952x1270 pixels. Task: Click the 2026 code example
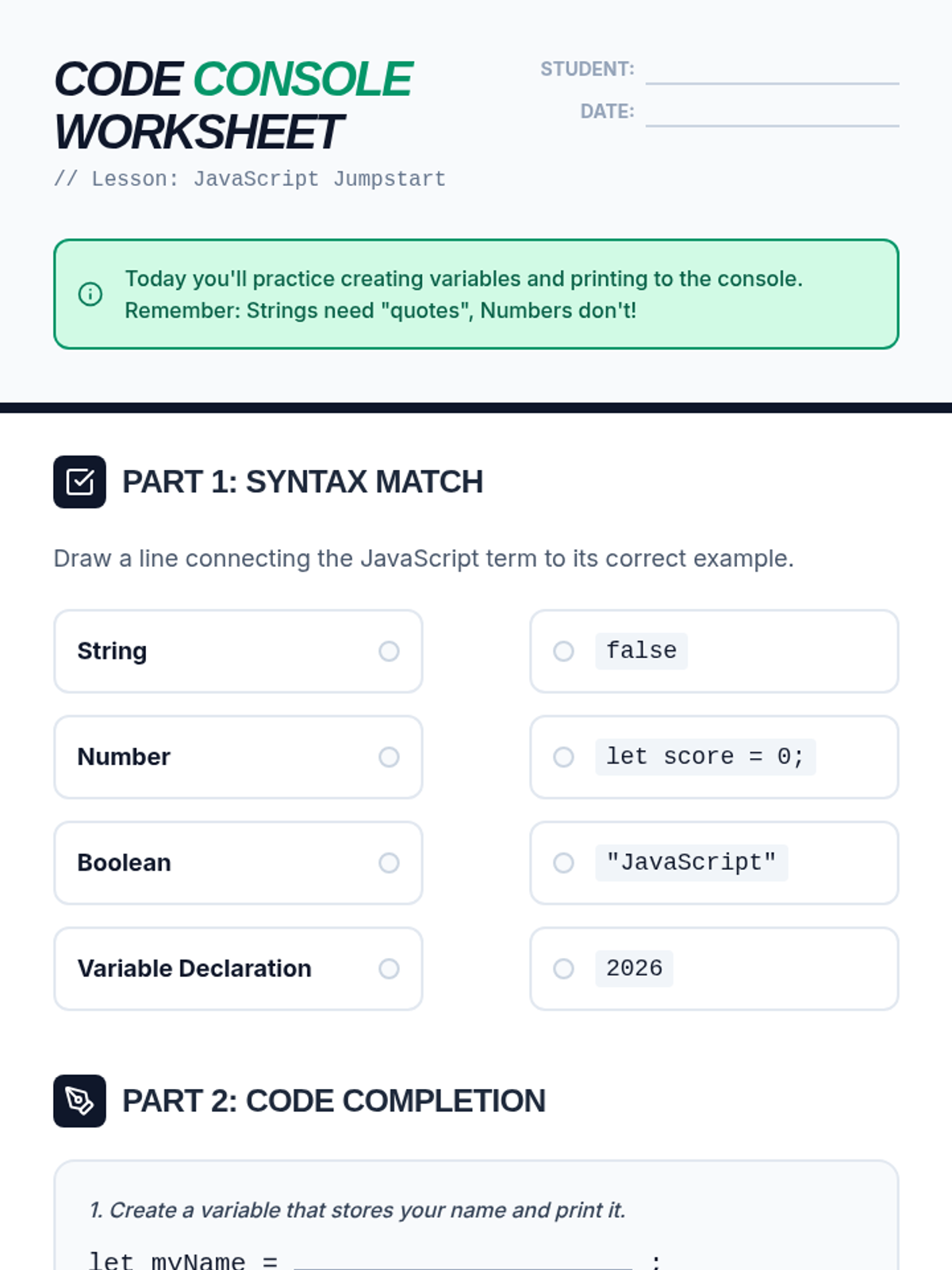(x=634, y=968)
